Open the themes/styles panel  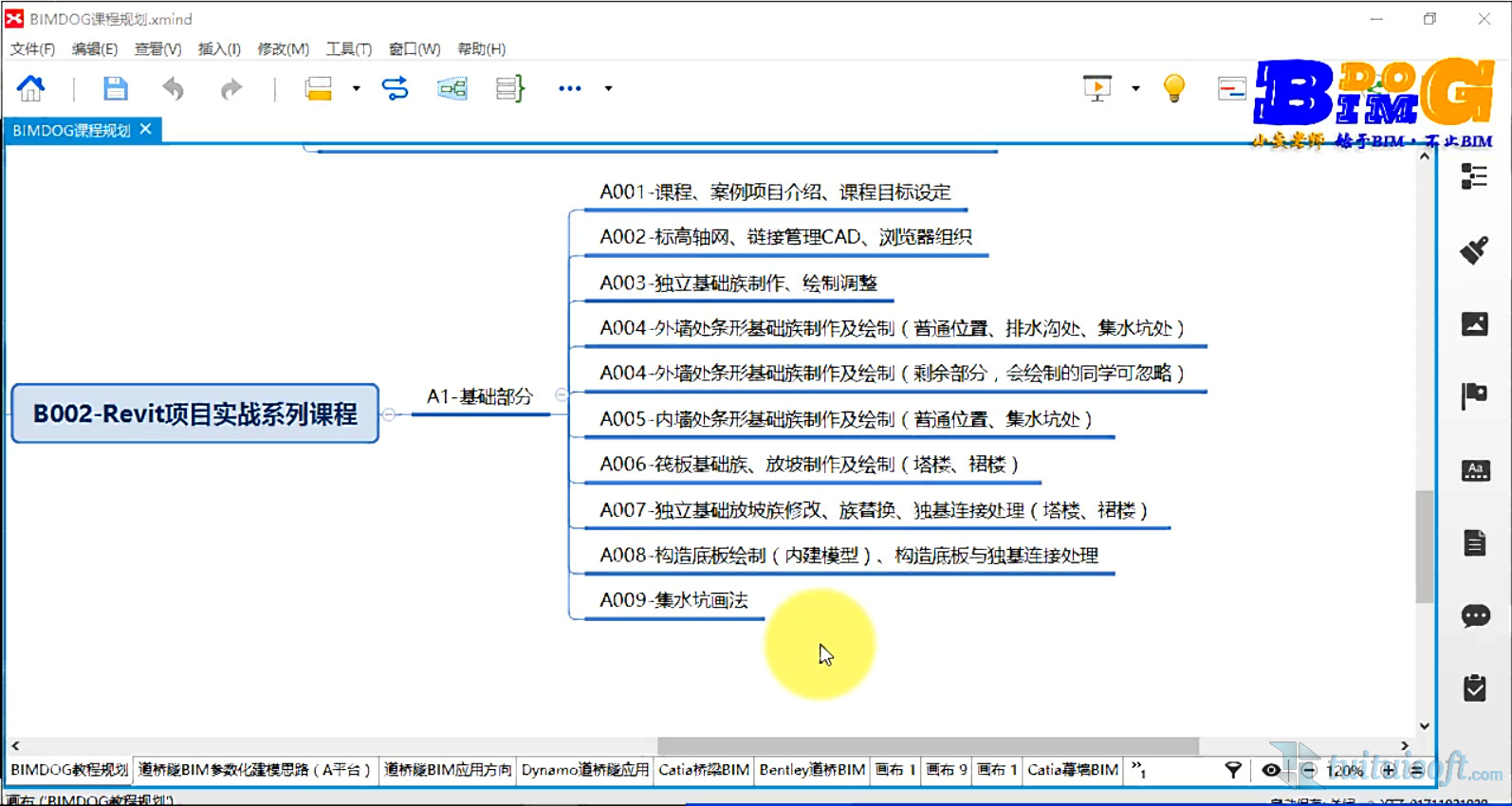click(1475, 470)
